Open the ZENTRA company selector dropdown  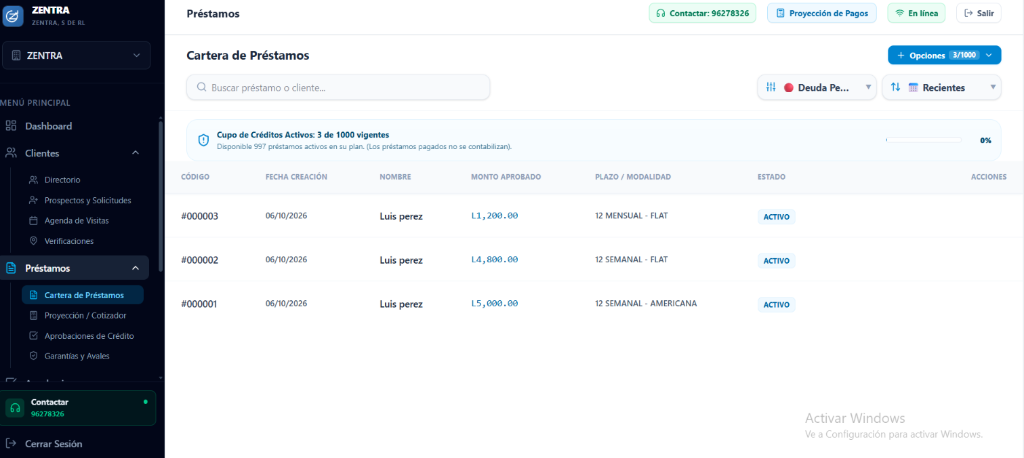click(76, 56)
